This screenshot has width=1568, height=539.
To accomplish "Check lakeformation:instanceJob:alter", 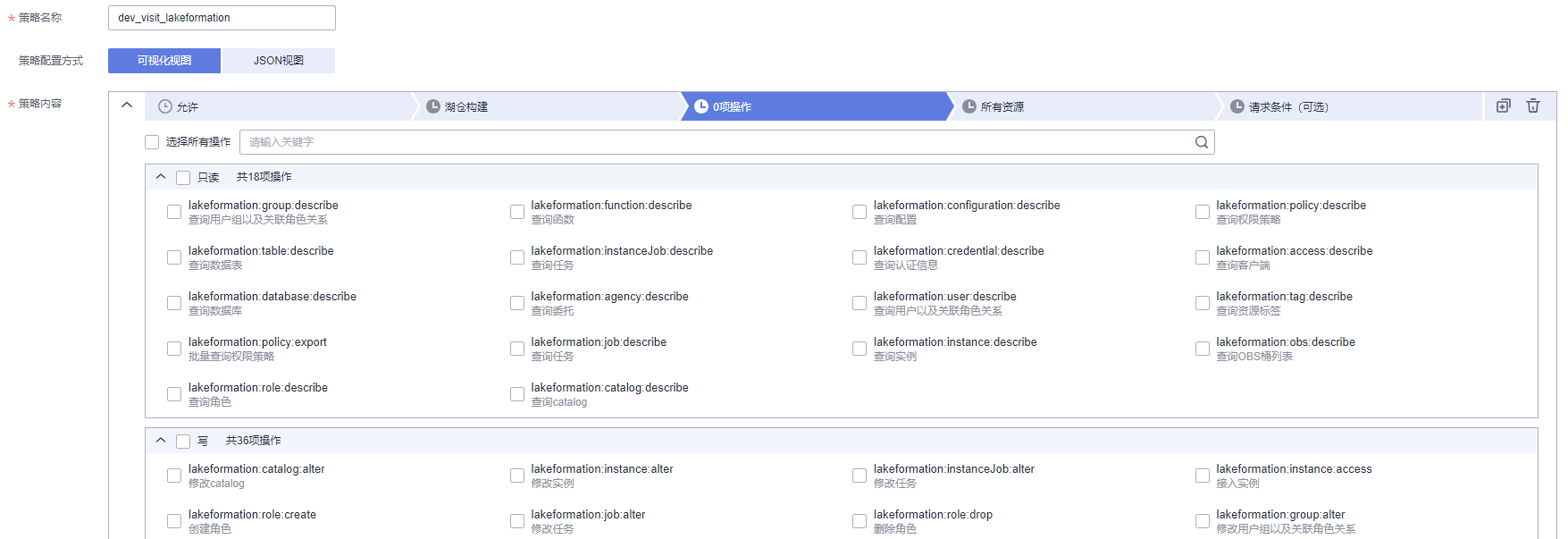I will 859,476.
